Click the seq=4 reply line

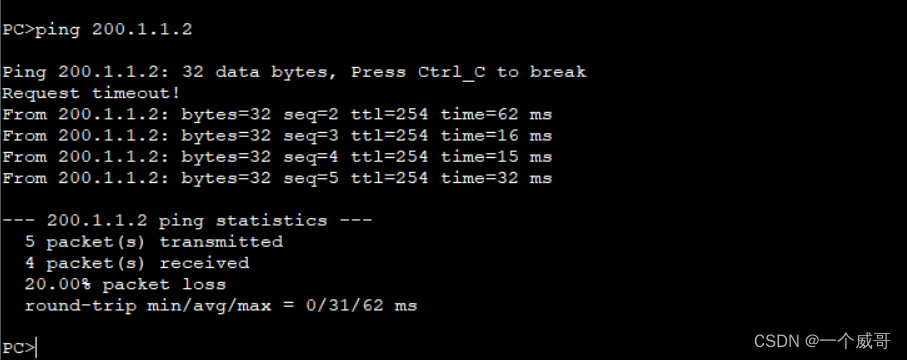(x=277, y=157)
